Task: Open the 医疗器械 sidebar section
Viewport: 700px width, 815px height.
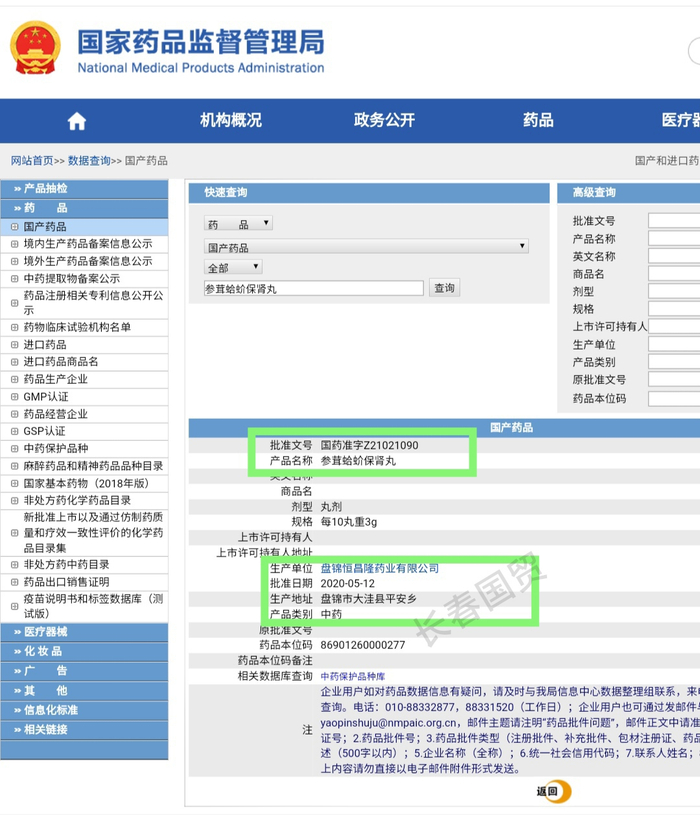Action: [x=84, y=632]
